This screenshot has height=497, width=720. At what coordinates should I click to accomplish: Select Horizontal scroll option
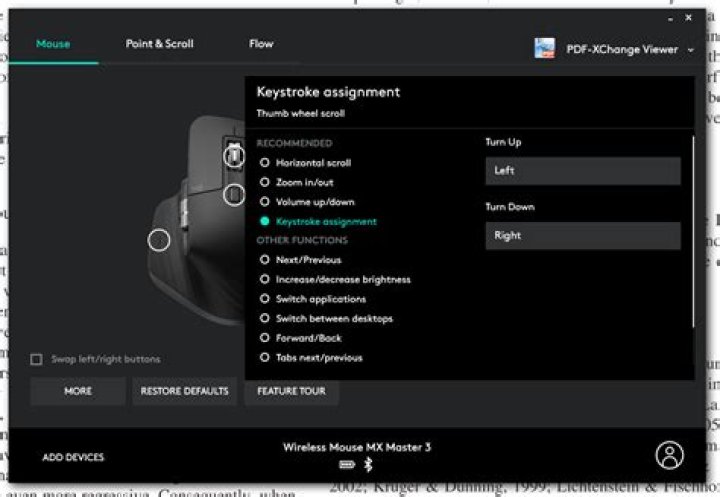click(305, 163)
